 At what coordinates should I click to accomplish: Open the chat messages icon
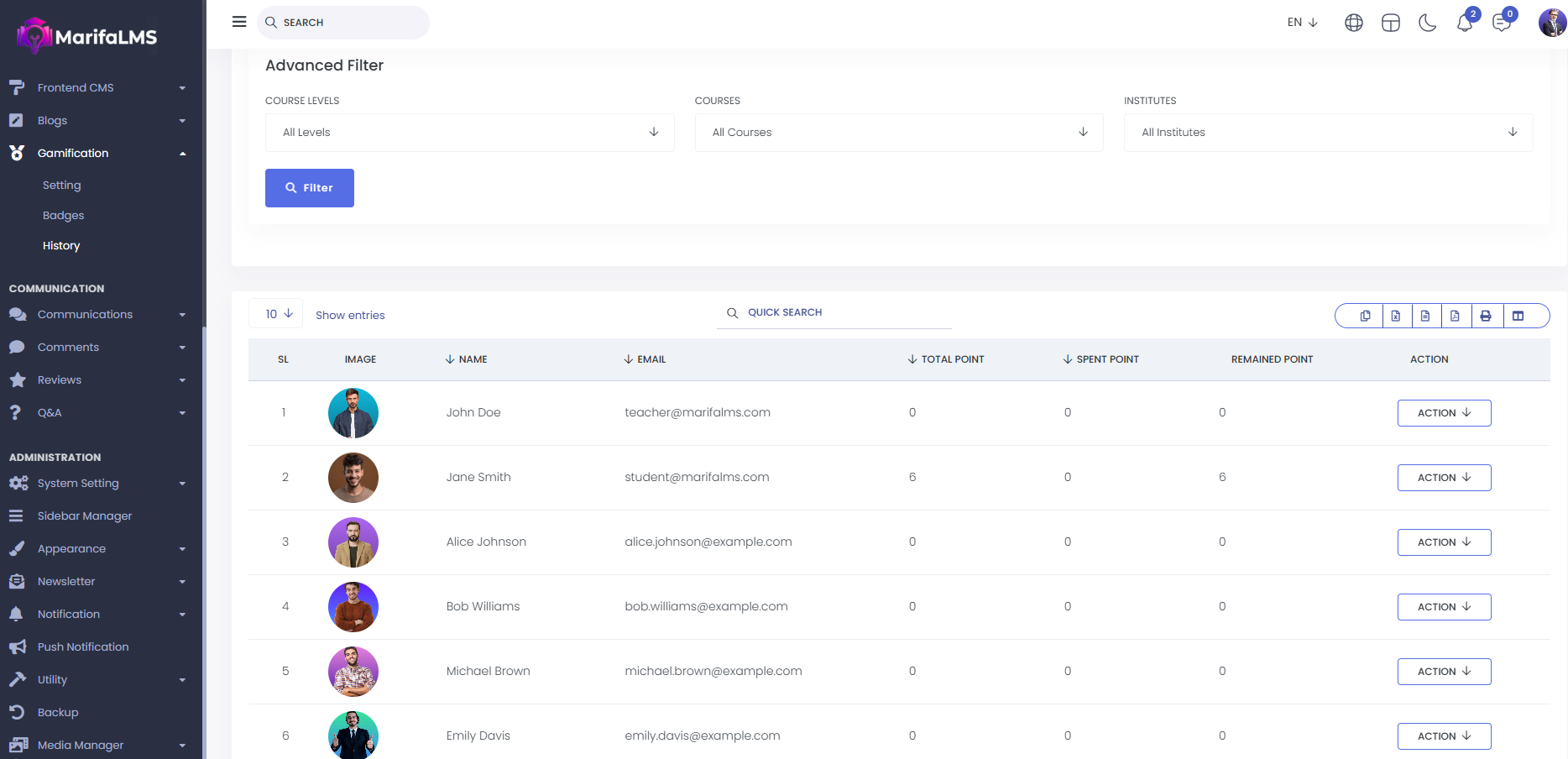(1502, 24)
